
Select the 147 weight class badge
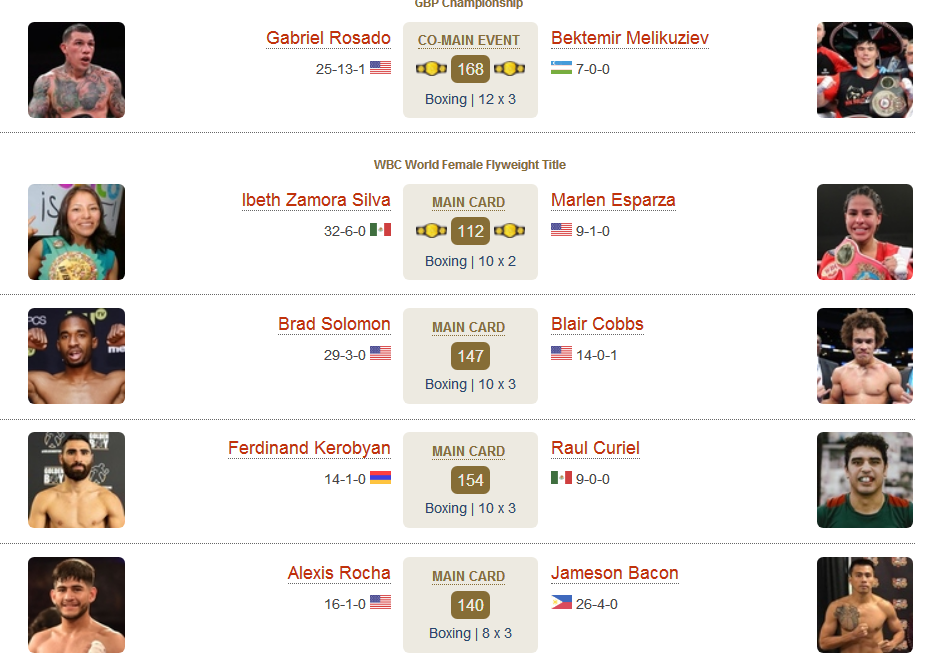(x=471, y=356)
